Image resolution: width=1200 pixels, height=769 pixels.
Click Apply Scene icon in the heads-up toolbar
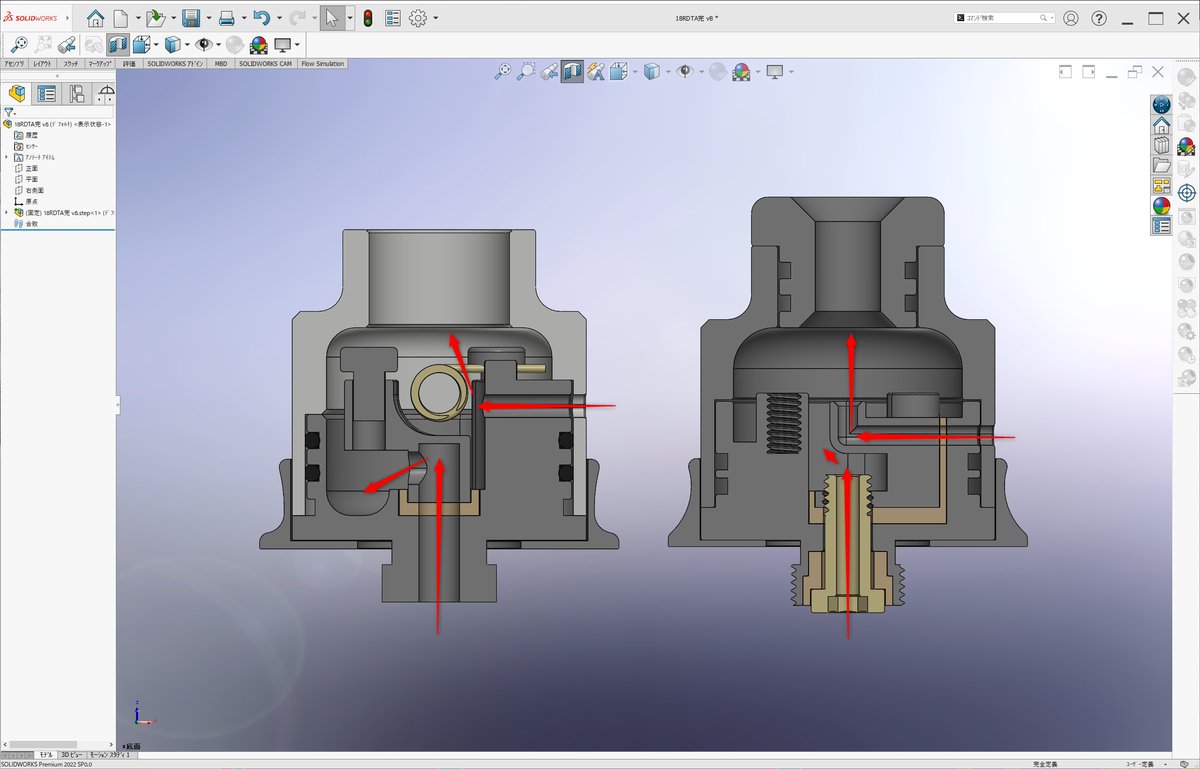click(x=741, y=71)
